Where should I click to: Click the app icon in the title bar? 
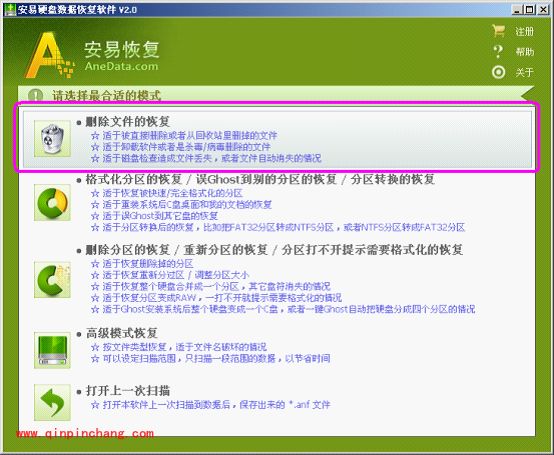click(x=10, y=10)
